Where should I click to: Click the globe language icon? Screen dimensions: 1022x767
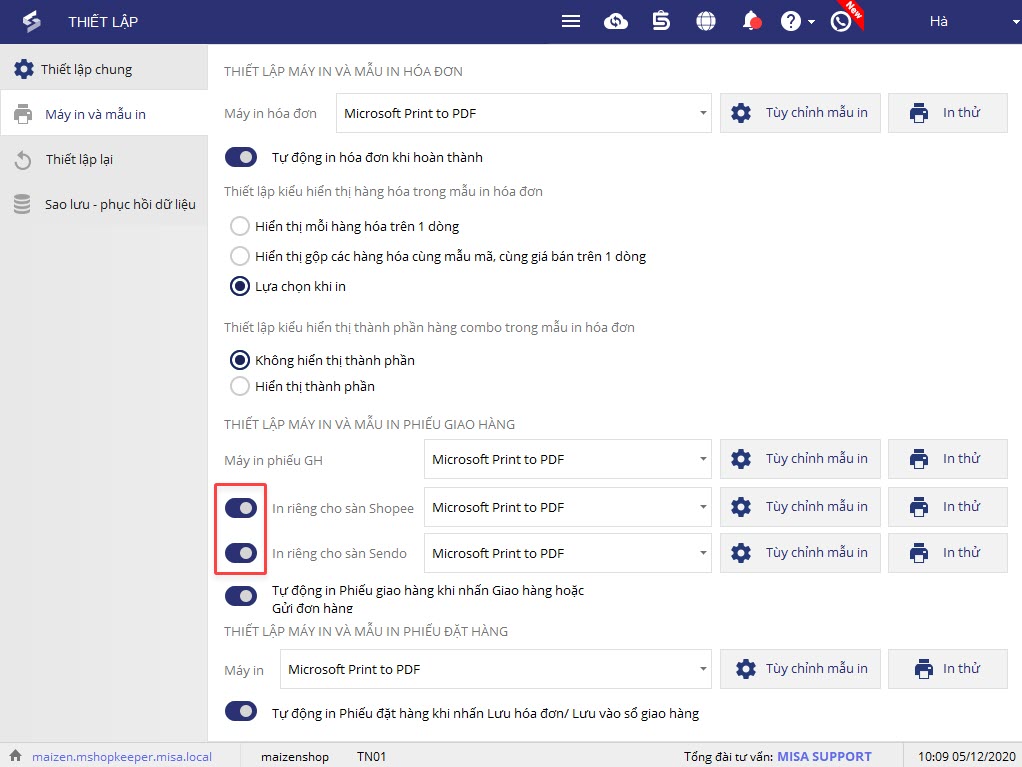click(706, 22)
